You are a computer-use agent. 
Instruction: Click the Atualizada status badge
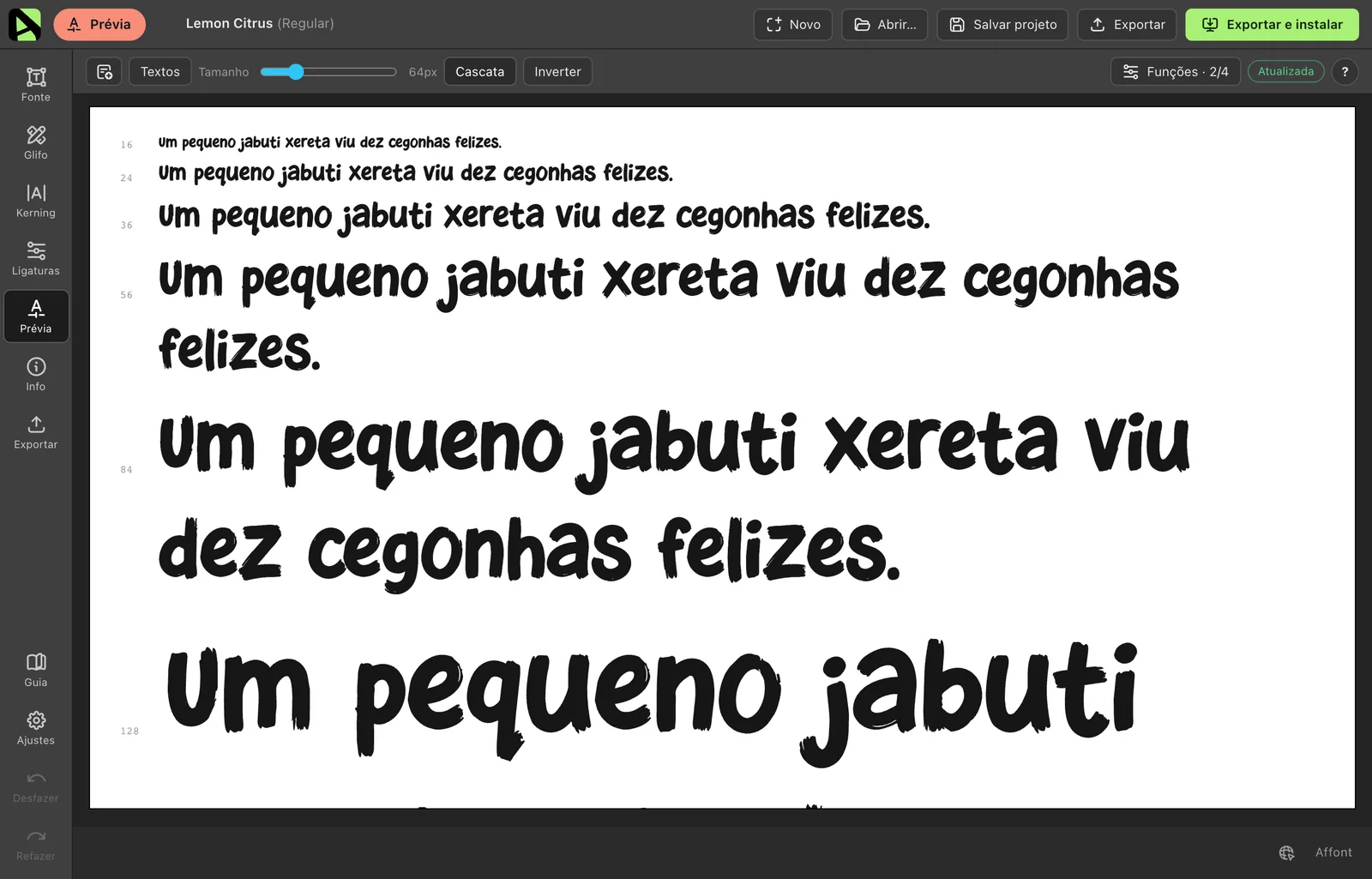click(1285, 72)
